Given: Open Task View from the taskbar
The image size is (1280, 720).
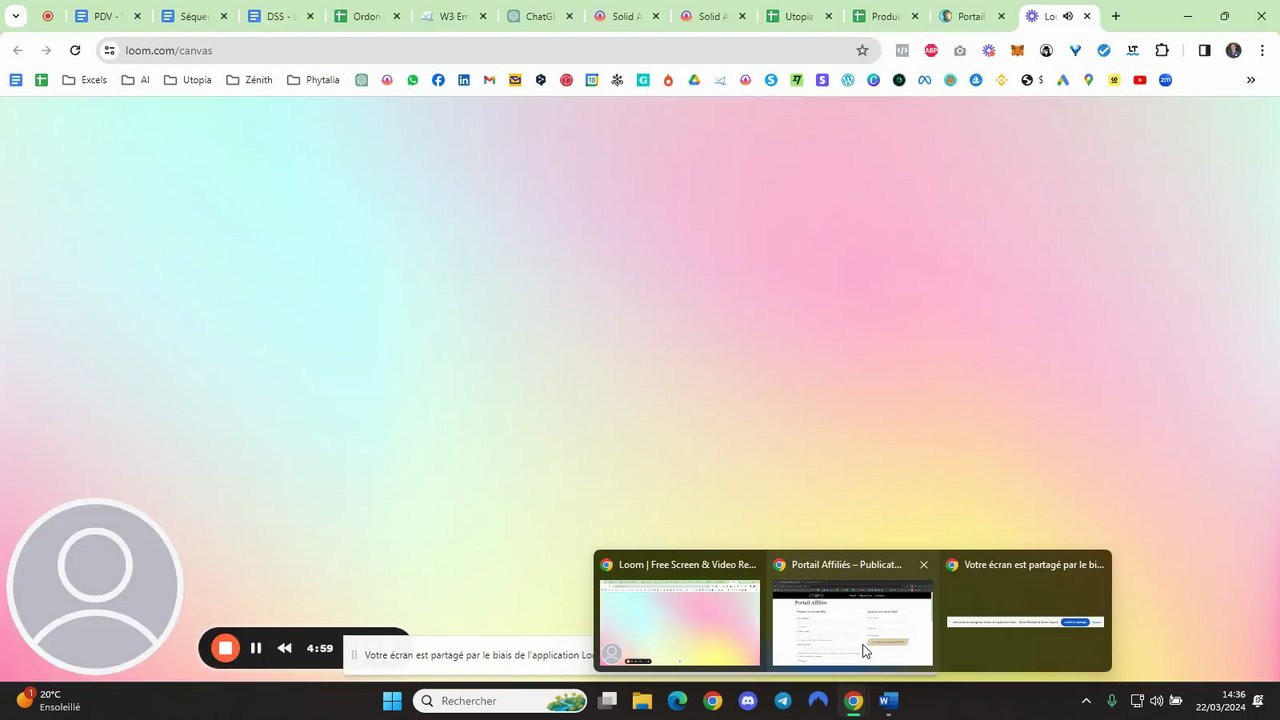Looking at the screenshot, I should pyautogui.click(x=607, y=701).
